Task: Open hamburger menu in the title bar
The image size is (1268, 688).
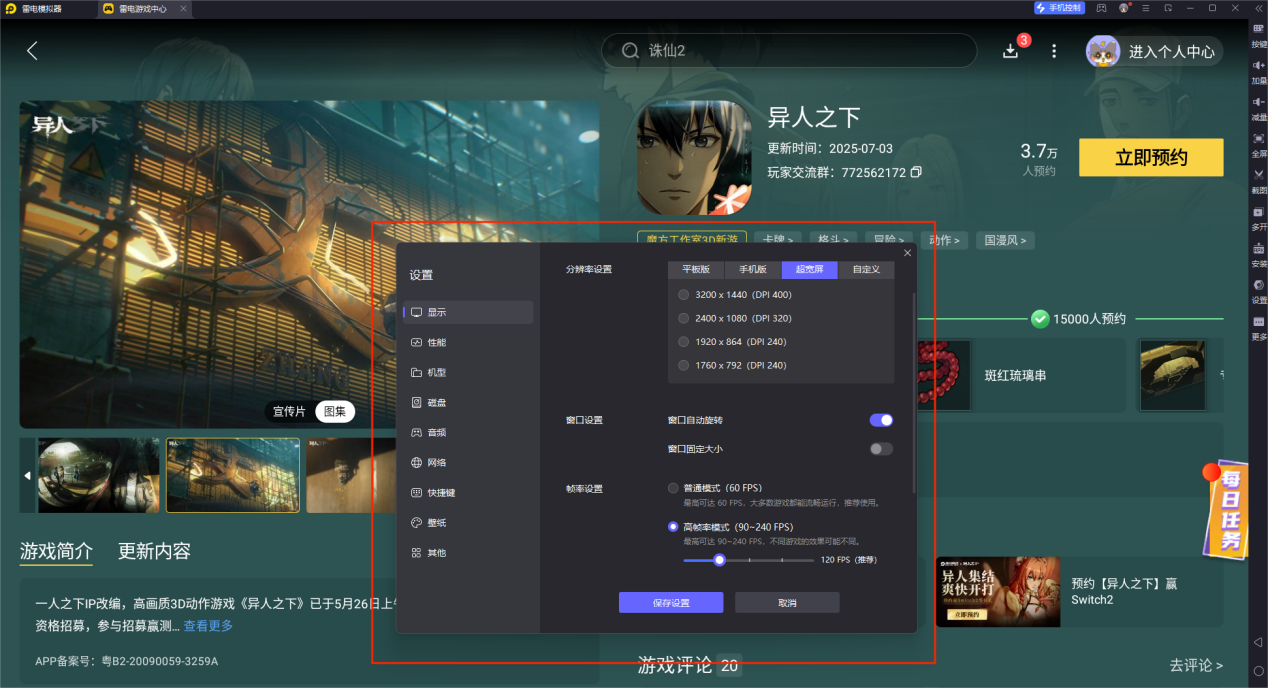Action: (1146, 8)
